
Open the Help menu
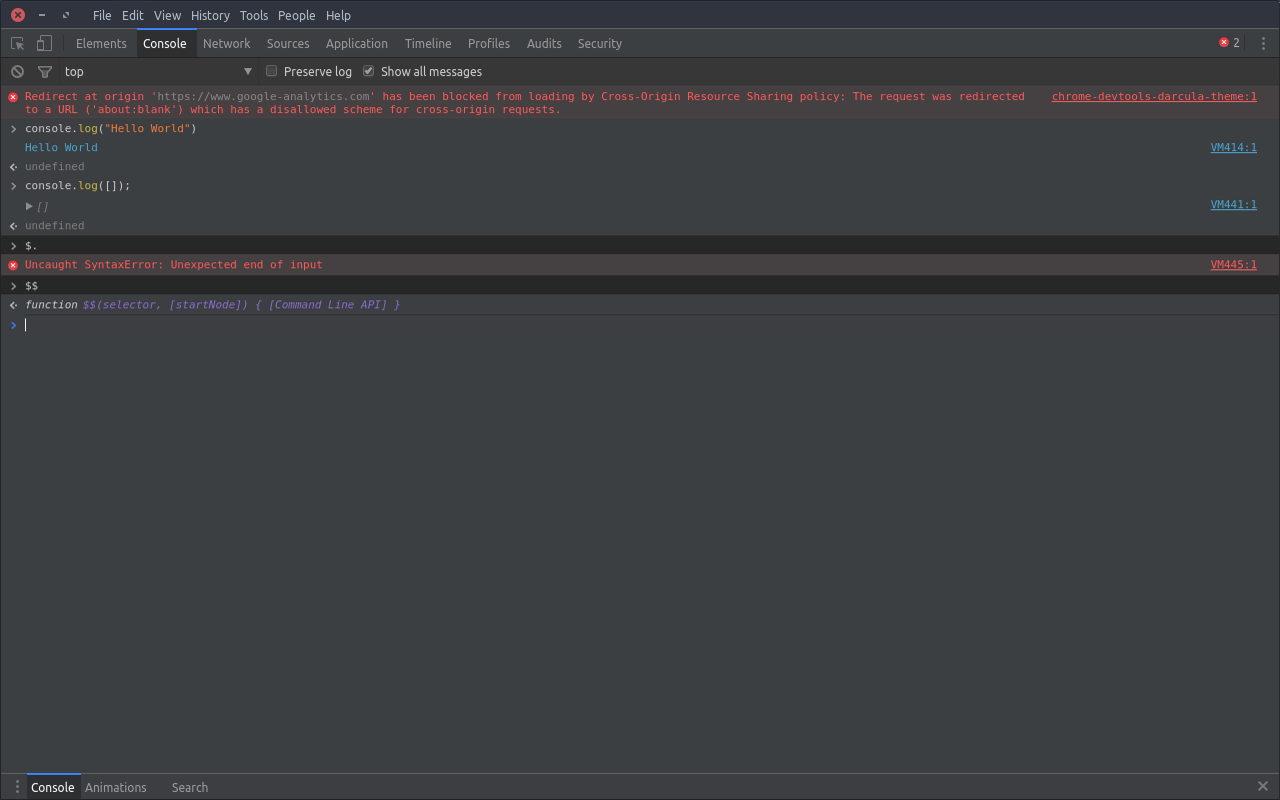[338, 15]
